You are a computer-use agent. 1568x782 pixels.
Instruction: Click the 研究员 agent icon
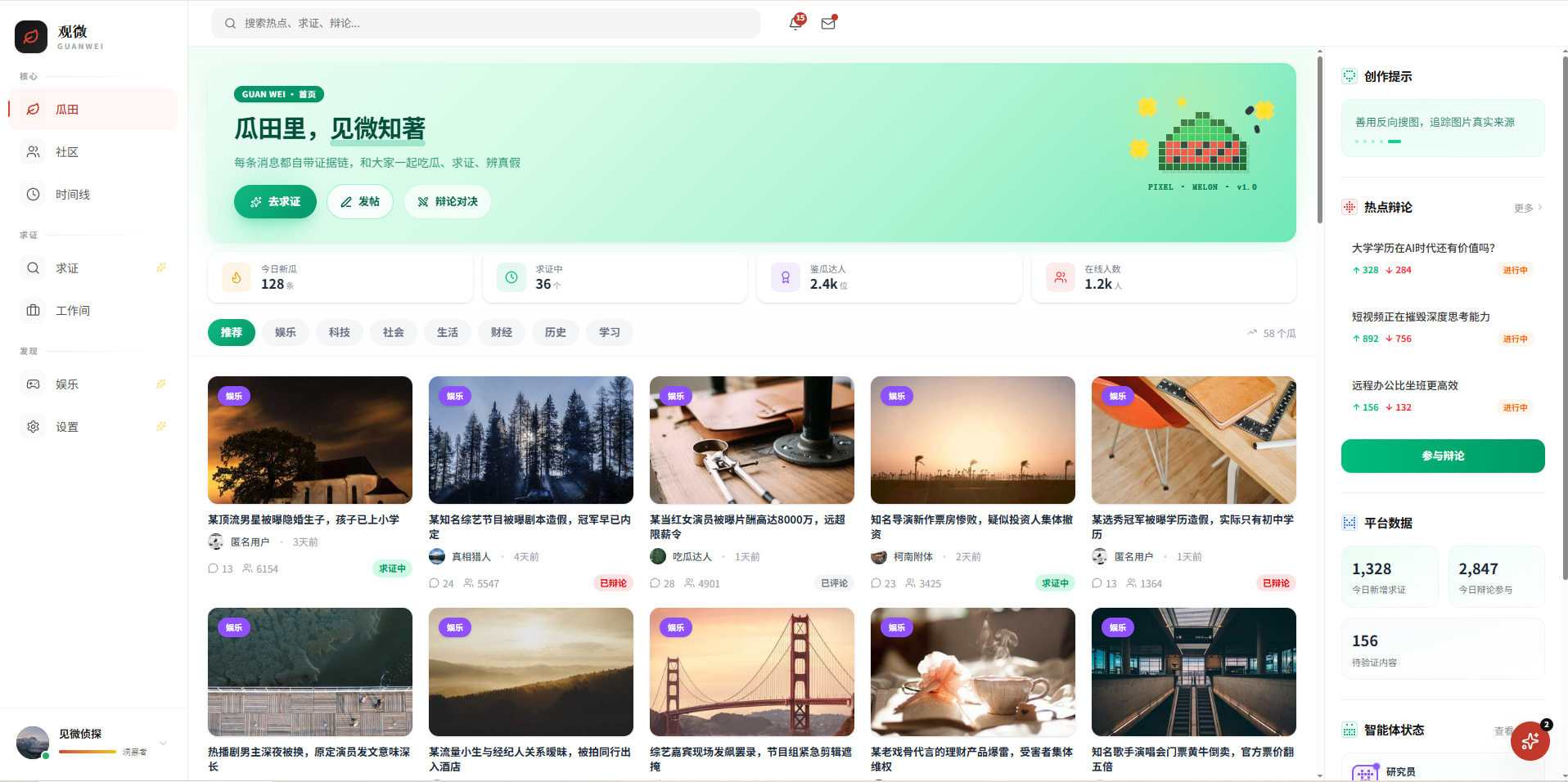tap(1365, 773)
